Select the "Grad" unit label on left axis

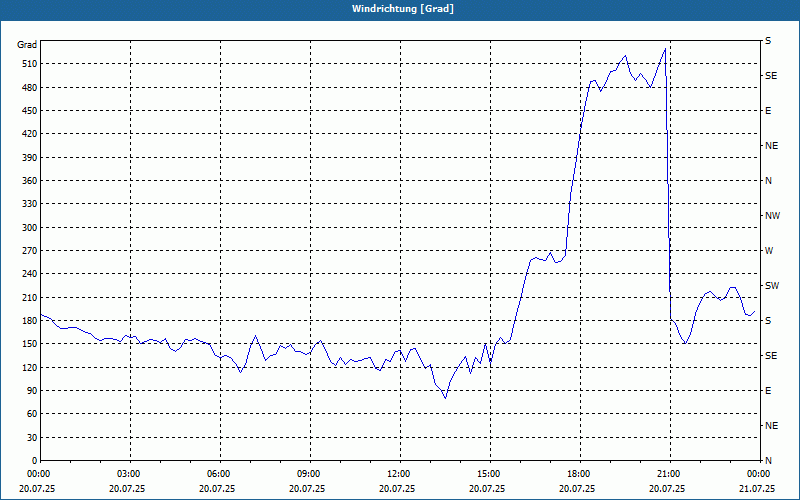pos(27,45)
